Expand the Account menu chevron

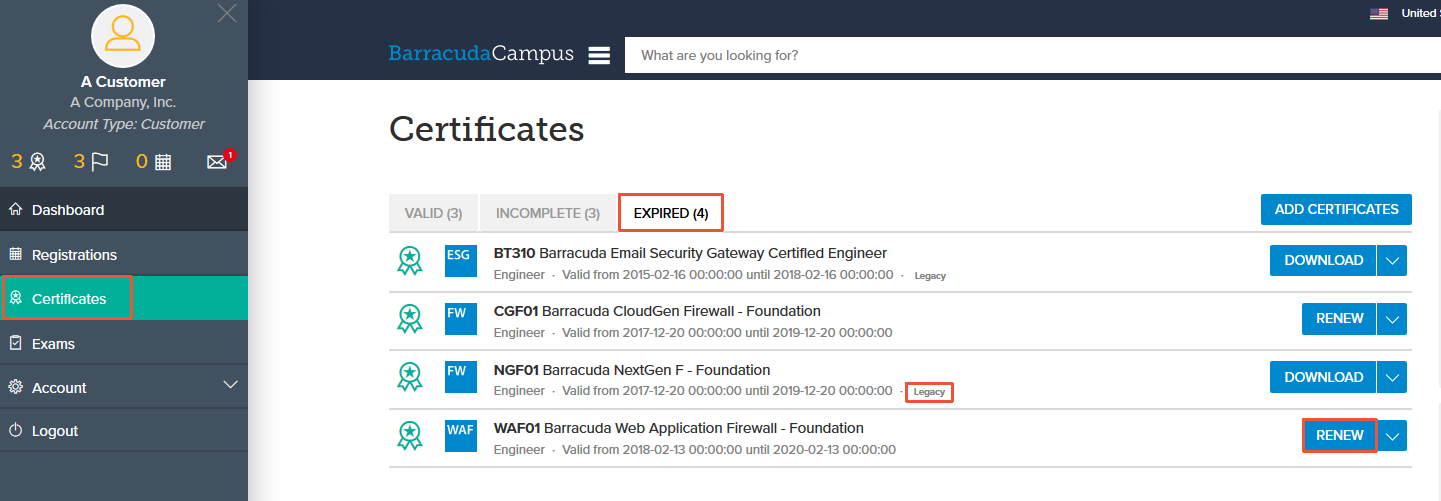[x=230, y=385]
